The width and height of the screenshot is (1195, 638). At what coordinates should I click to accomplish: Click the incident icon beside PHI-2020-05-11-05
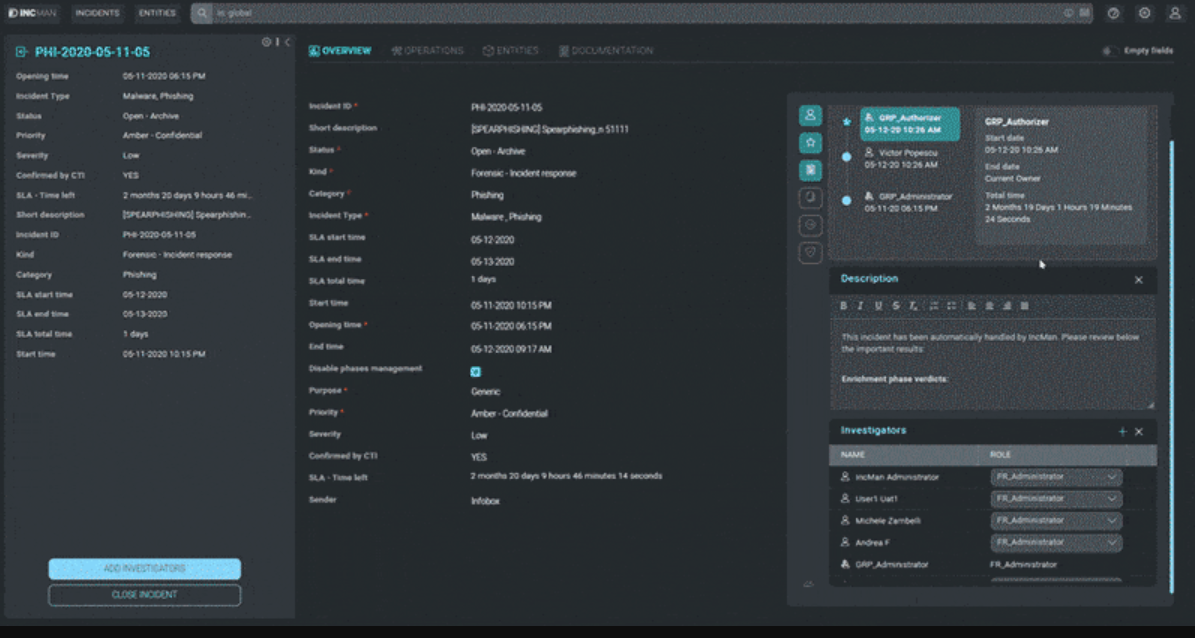(x=21, y=52)
